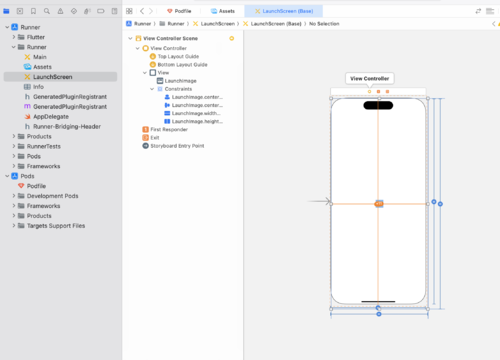Image resolution: width=500 pixels, height=360 pixels.
Task: Click the First Responder dock icon on canvas
Action: 378,91
